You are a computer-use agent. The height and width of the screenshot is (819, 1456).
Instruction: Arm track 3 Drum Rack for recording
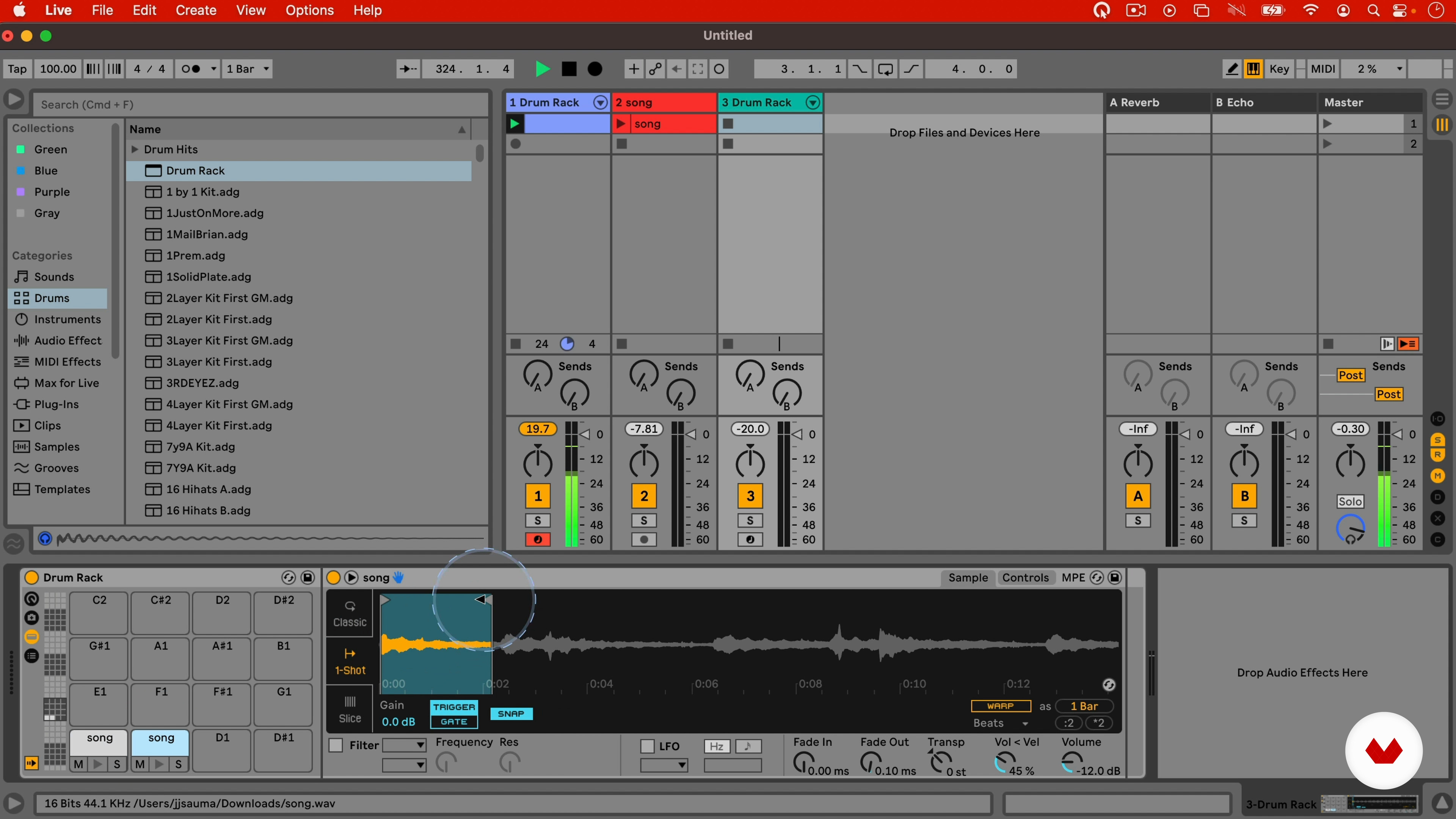coord(750,540)
